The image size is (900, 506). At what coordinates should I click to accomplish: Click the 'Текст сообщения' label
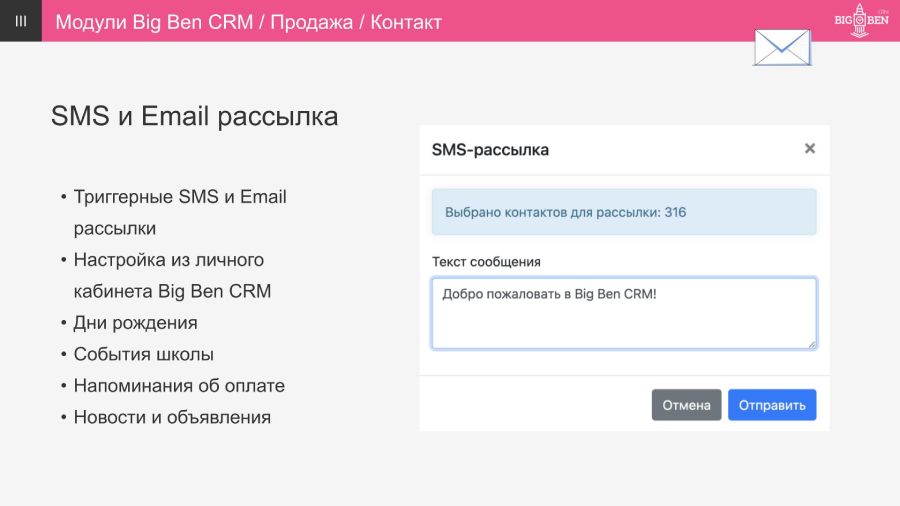tap(486, 262)
